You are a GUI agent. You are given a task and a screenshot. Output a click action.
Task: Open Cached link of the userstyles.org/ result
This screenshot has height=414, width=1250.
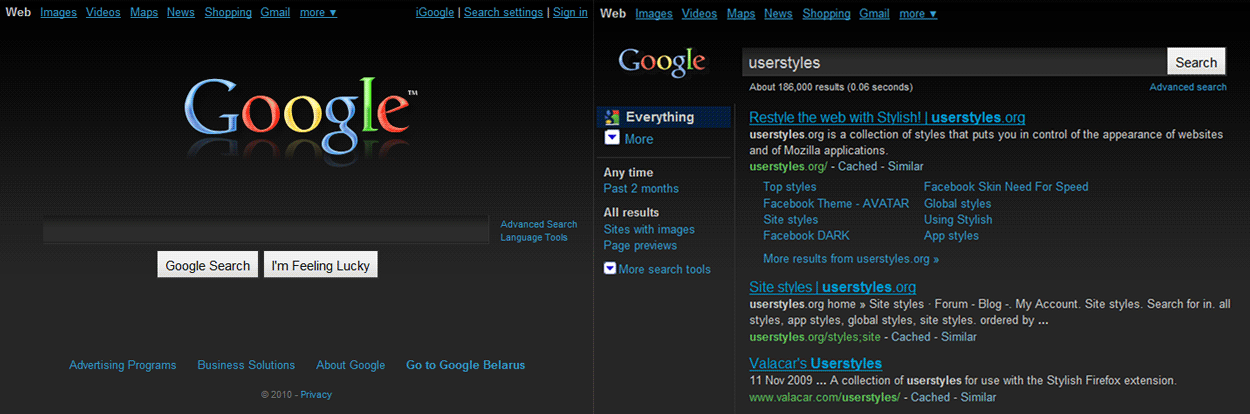(857, 166)
